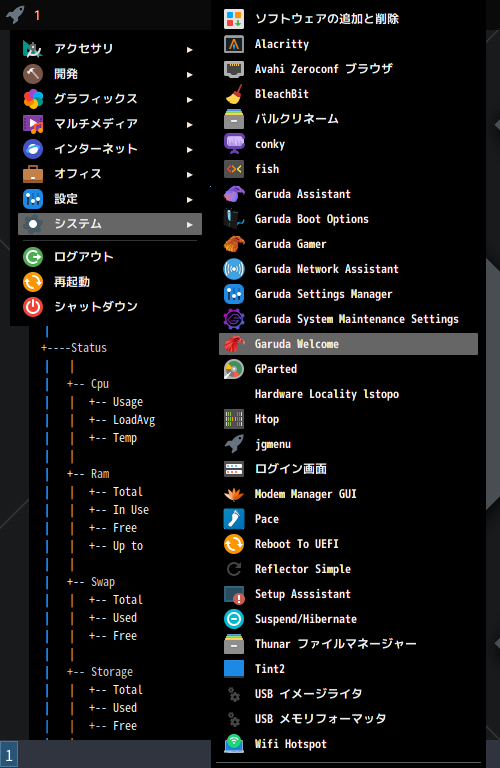Click the Suspend/Hibernate icon
Image resolution: width=500 pixels, height=768 pixels.
pyautogui.click(x=234, y=619)
